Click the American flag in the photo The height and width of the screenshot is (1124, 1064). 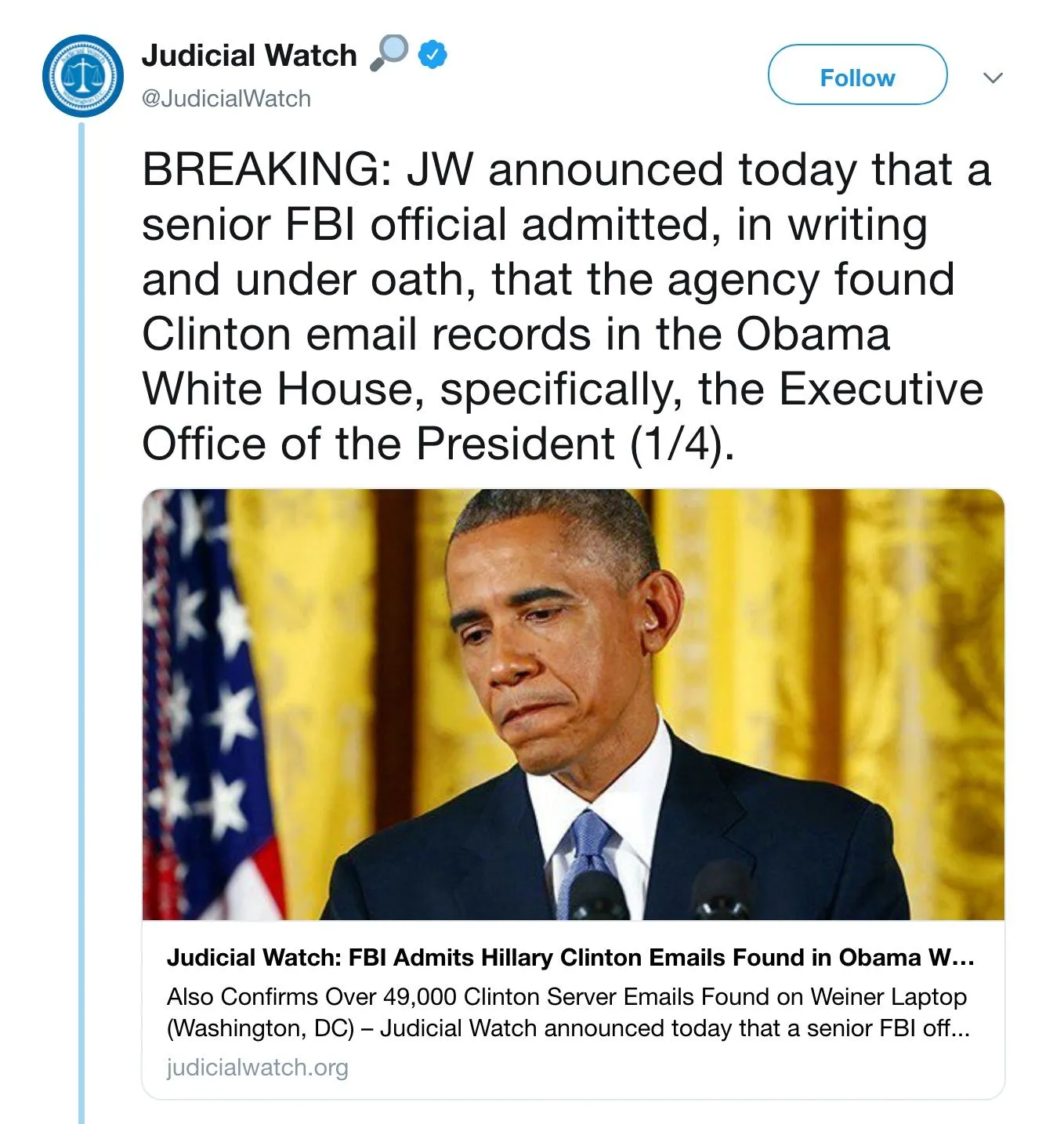(202, 705)
